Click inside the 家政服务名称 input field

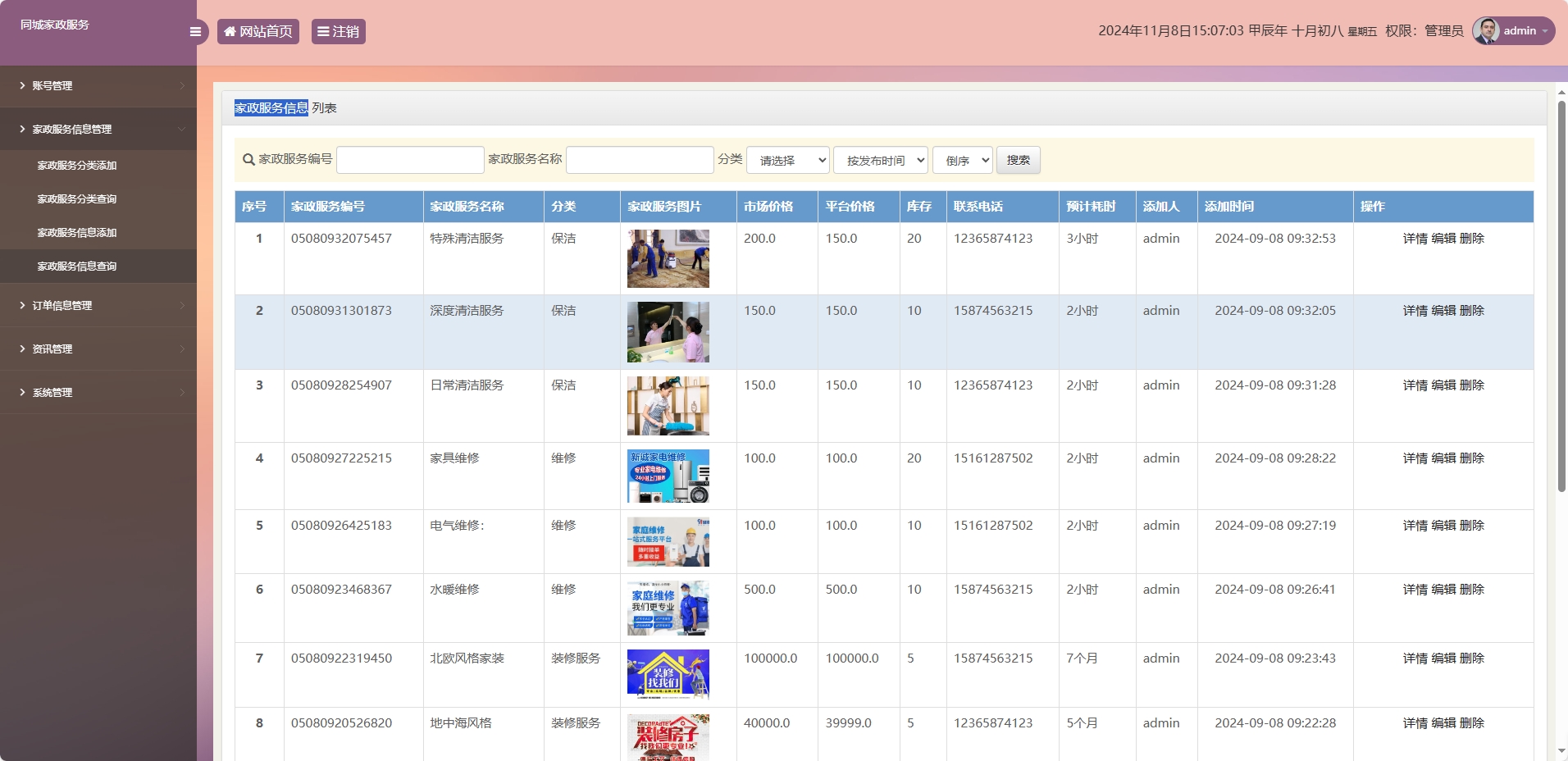coord(640,160)
